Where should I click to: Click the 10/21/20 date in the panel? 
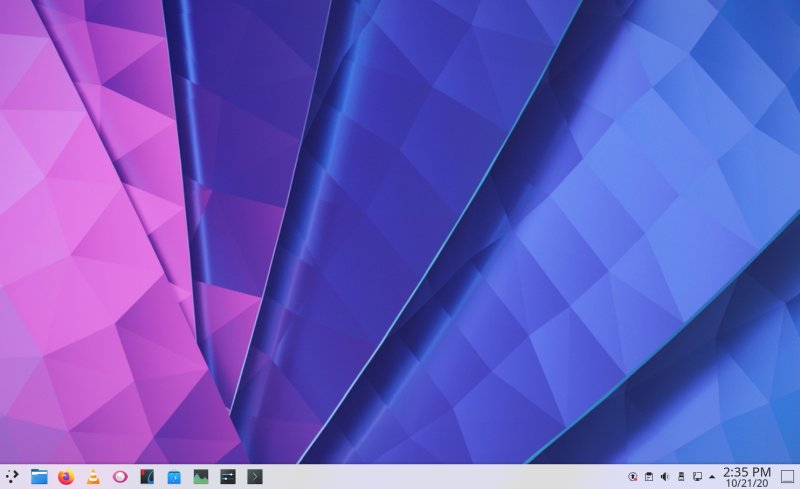746,483
